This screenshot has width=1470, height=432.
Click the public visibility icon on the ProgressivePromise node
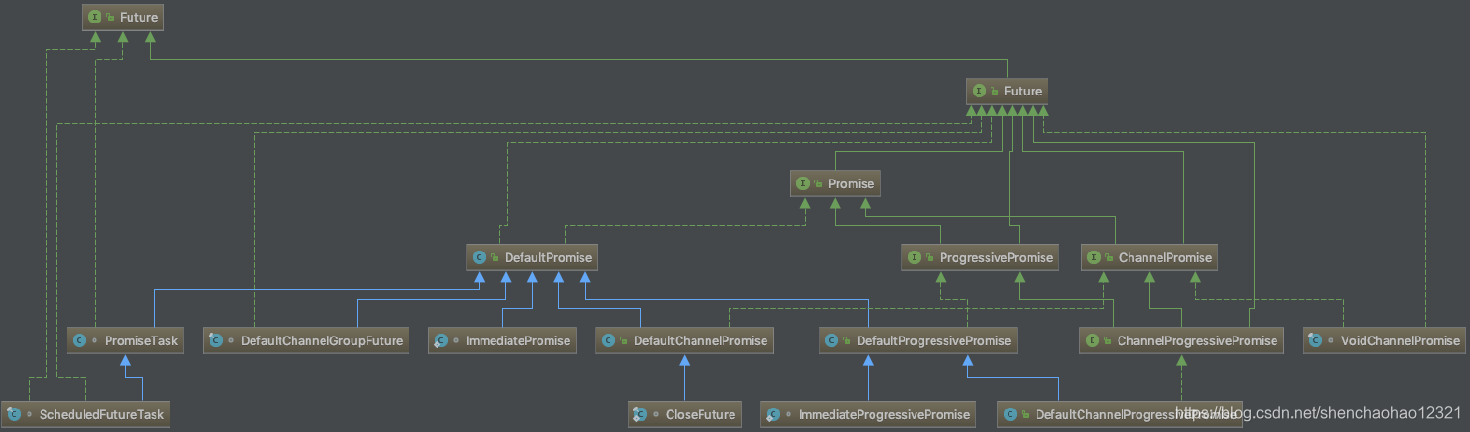pos(930,257)
